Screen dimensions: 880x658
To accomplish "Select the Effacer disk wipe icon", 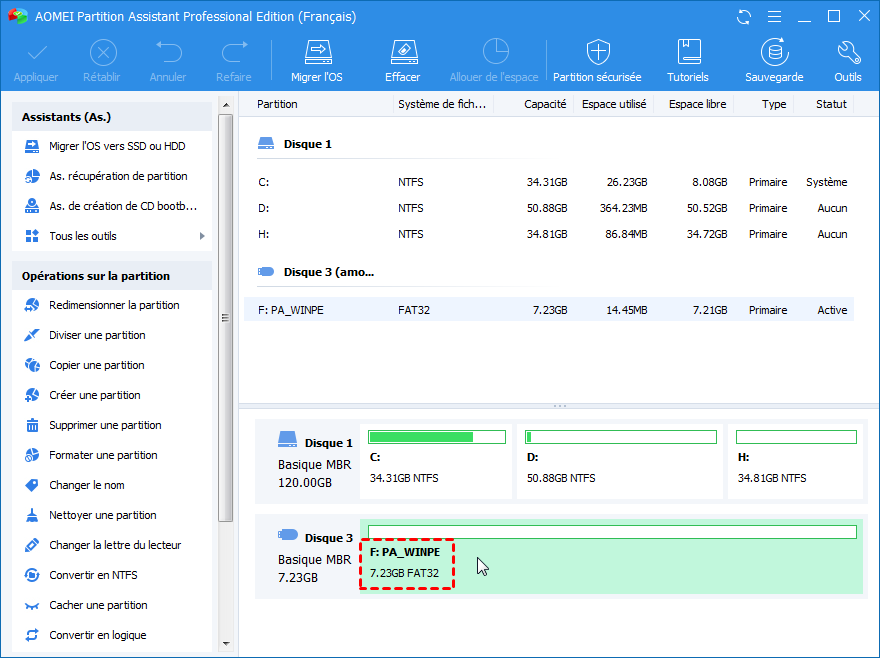I will 402,53.
